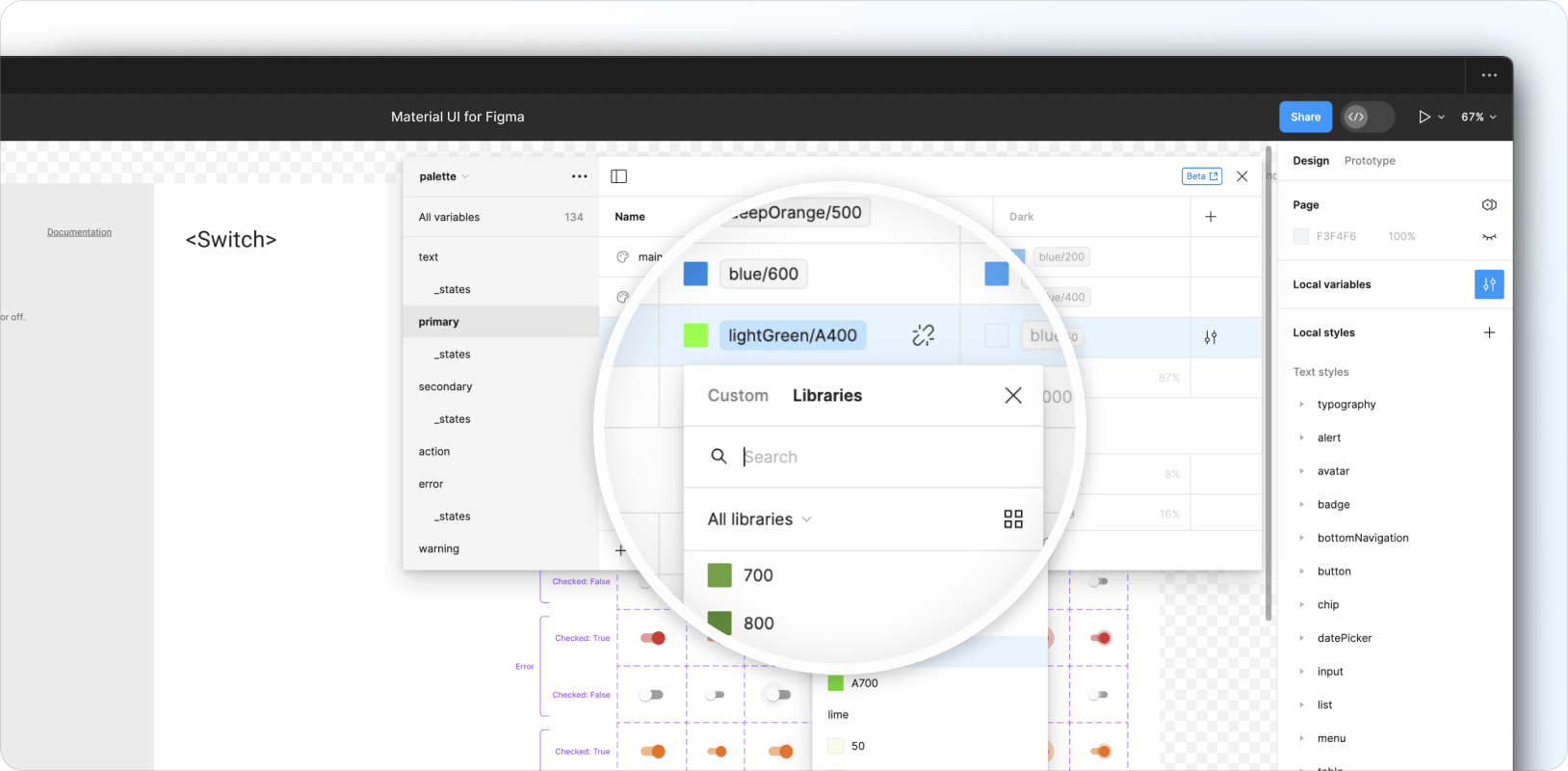The image size is (1568, 771).
Task: Open Local variables settings icon
Action: (x=1488, y=284)
